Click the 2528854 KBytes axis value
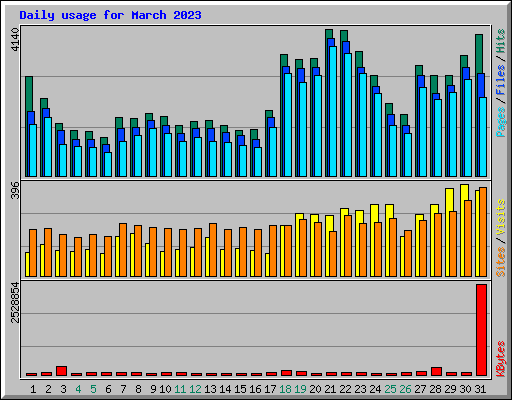 pos(15,302)
